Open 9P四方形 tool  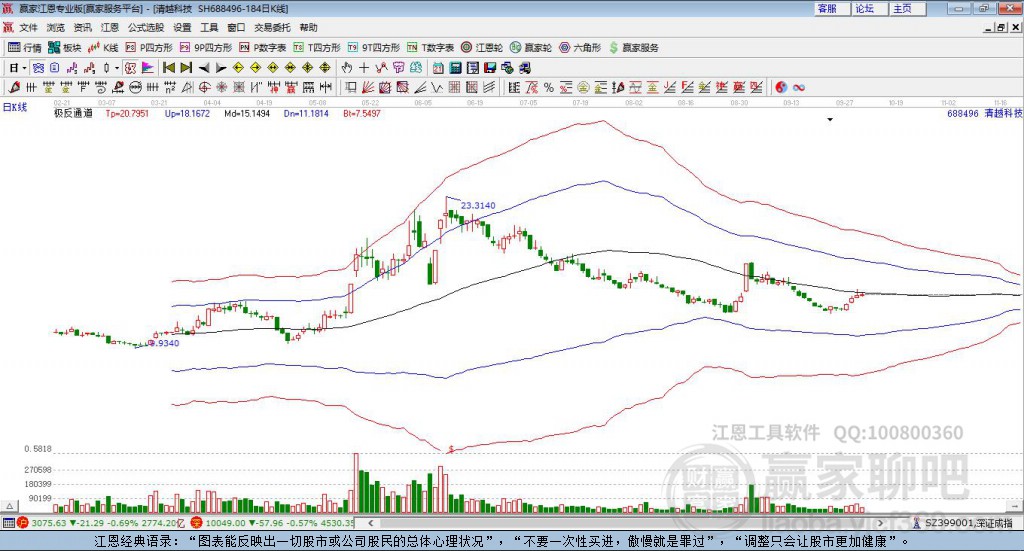[206, 48]
